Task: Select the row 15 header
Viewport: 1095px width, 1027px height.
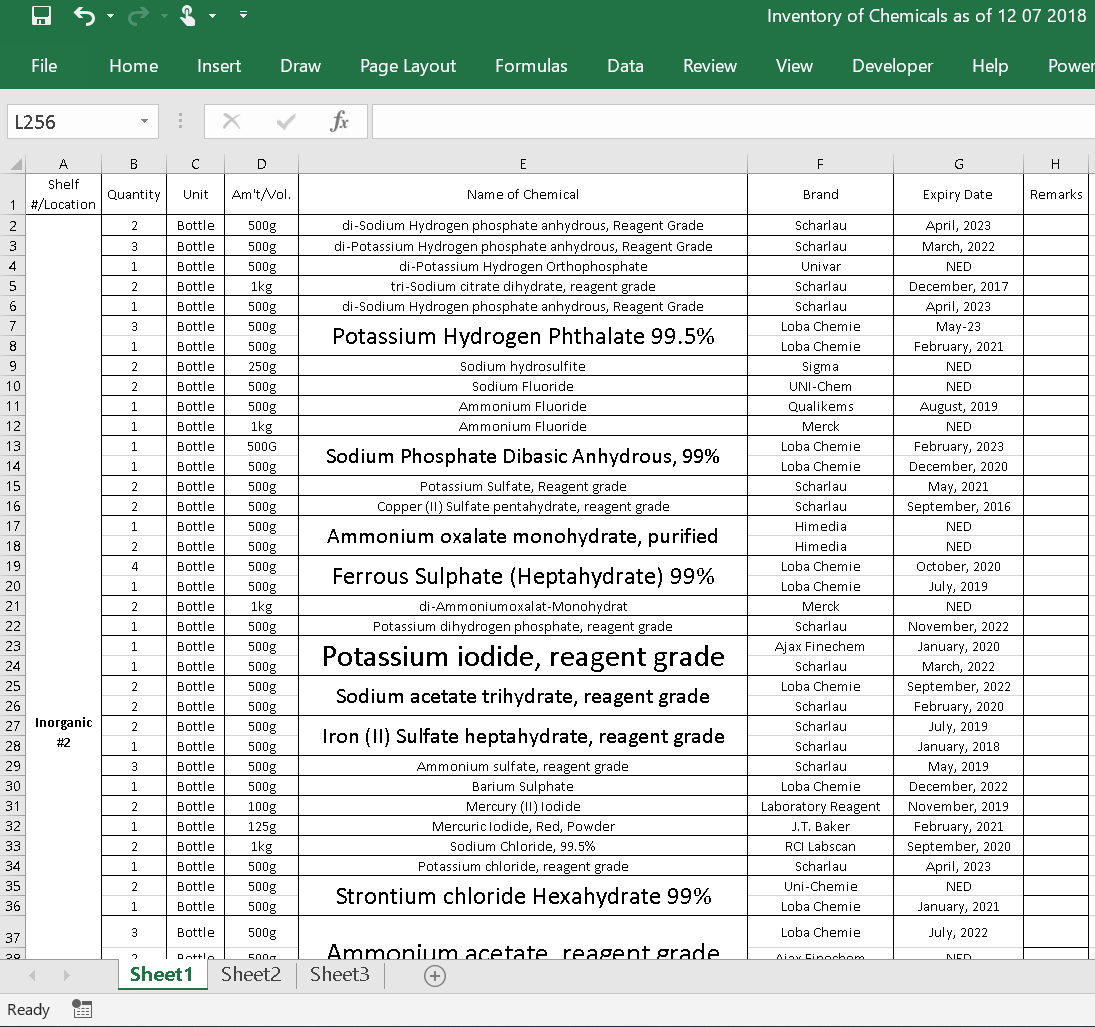Action: pos(13,486)
